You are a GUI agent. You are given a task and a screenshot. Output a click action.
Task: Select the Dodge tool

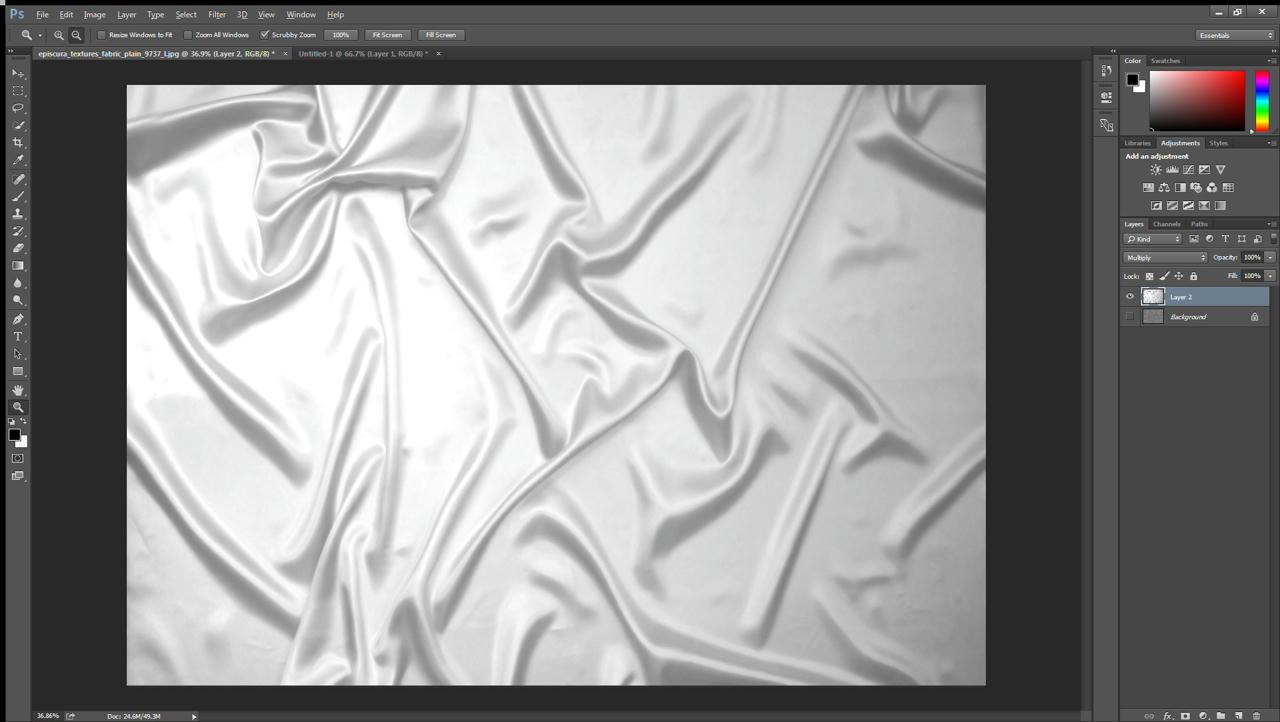[x=18, y=300]
